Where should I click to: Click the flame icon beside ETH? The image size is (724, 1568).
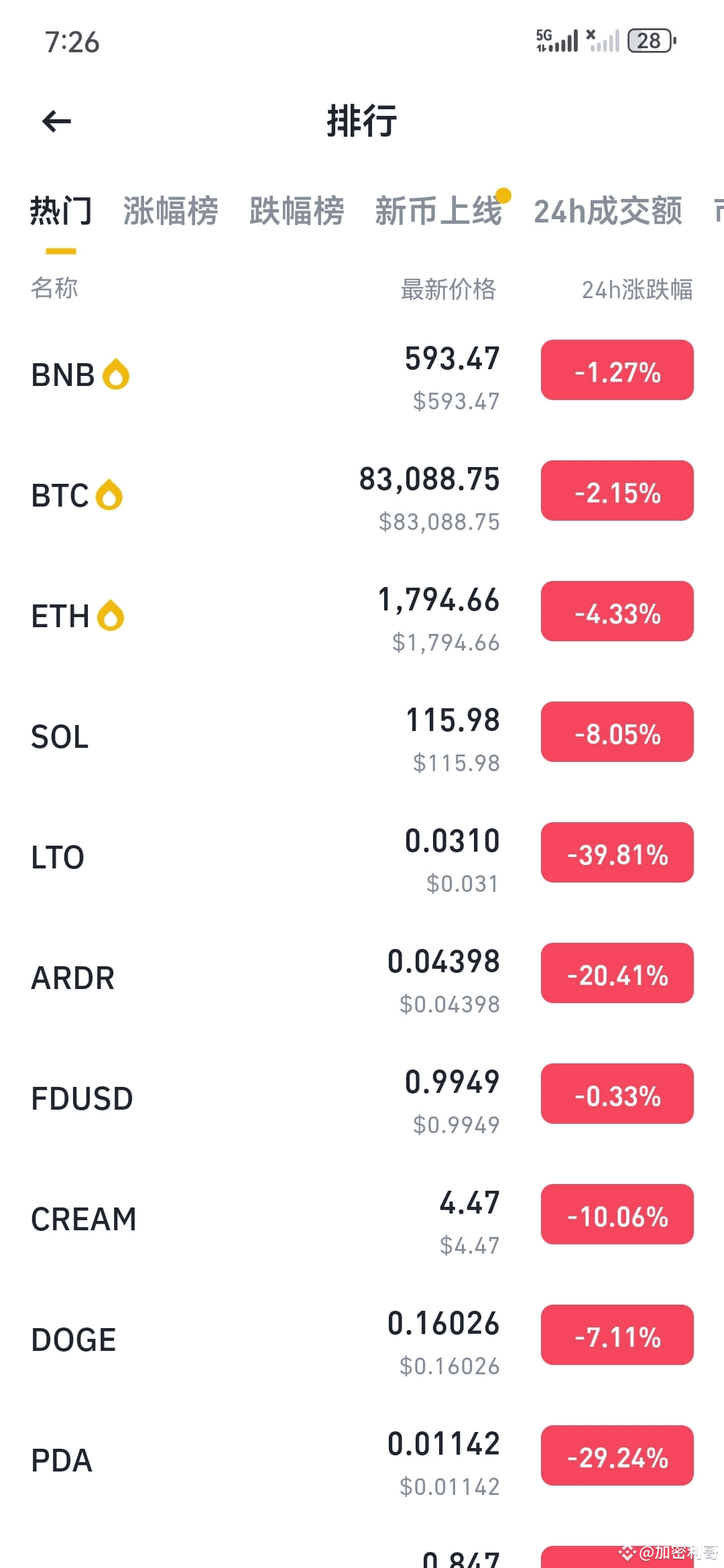pyautogui.click(x=111, y=615)
